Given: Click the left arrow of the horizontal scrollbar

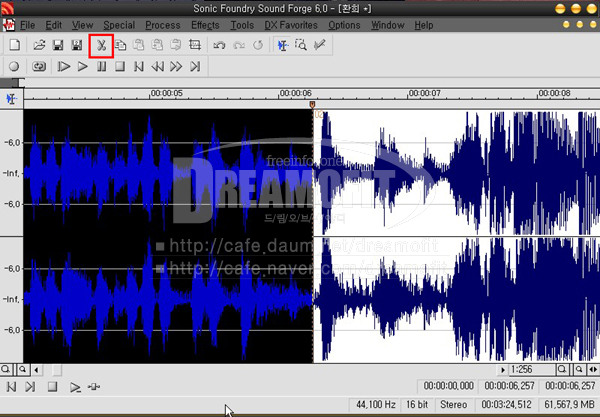Looking at the screenshot, I should pos(36,370).
